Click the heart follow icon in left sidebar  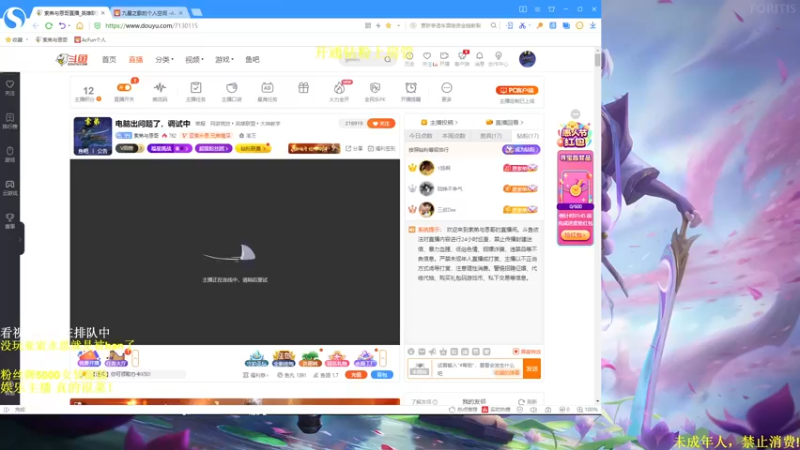(x=10, y=85)
